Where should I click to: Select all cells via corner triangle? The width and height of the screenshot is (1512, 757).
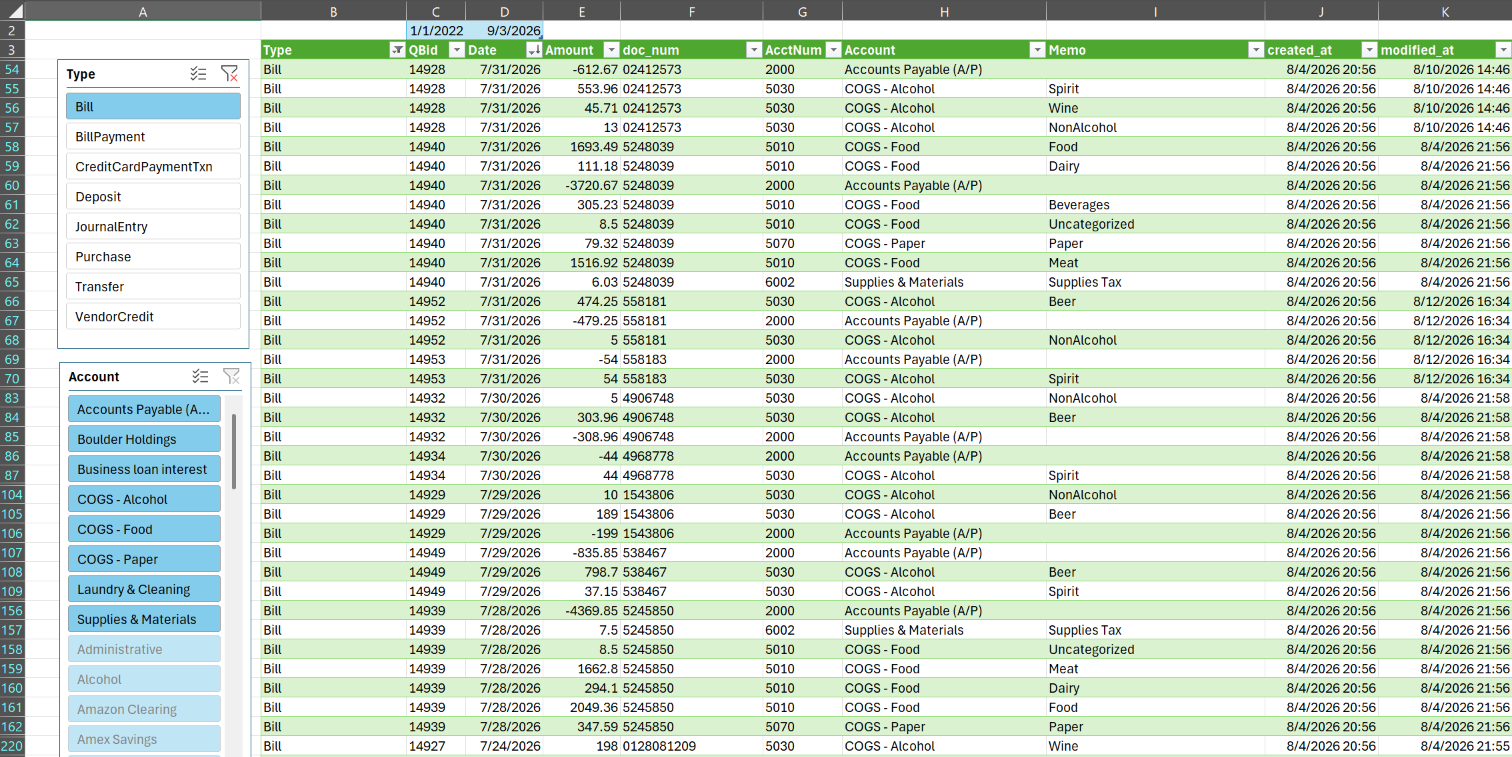12,10
